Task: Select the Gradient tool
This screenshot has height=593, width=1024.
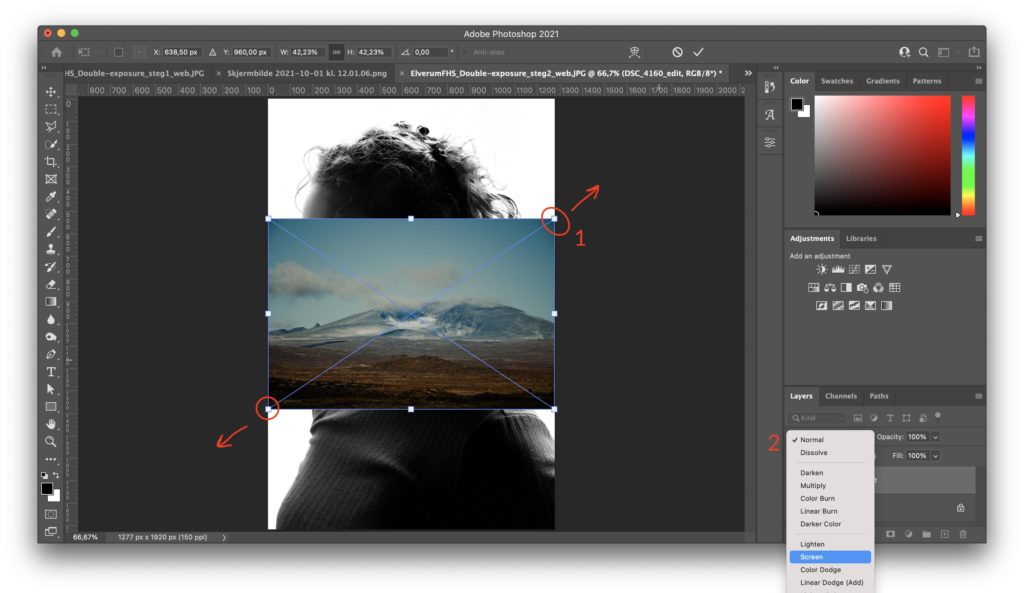Action: [51, 301]
